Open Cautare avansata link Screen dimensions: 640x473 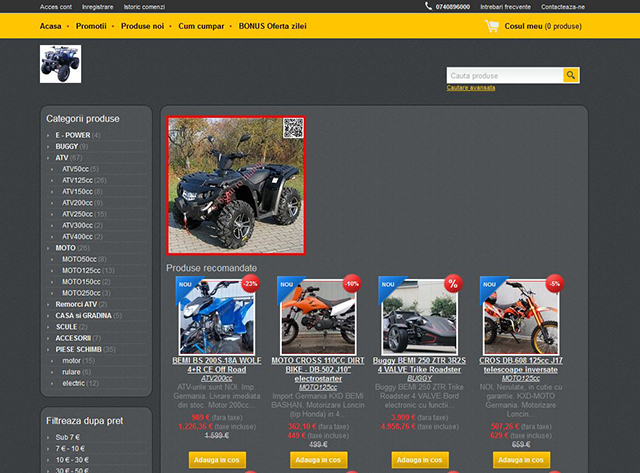tap(471, 88)
